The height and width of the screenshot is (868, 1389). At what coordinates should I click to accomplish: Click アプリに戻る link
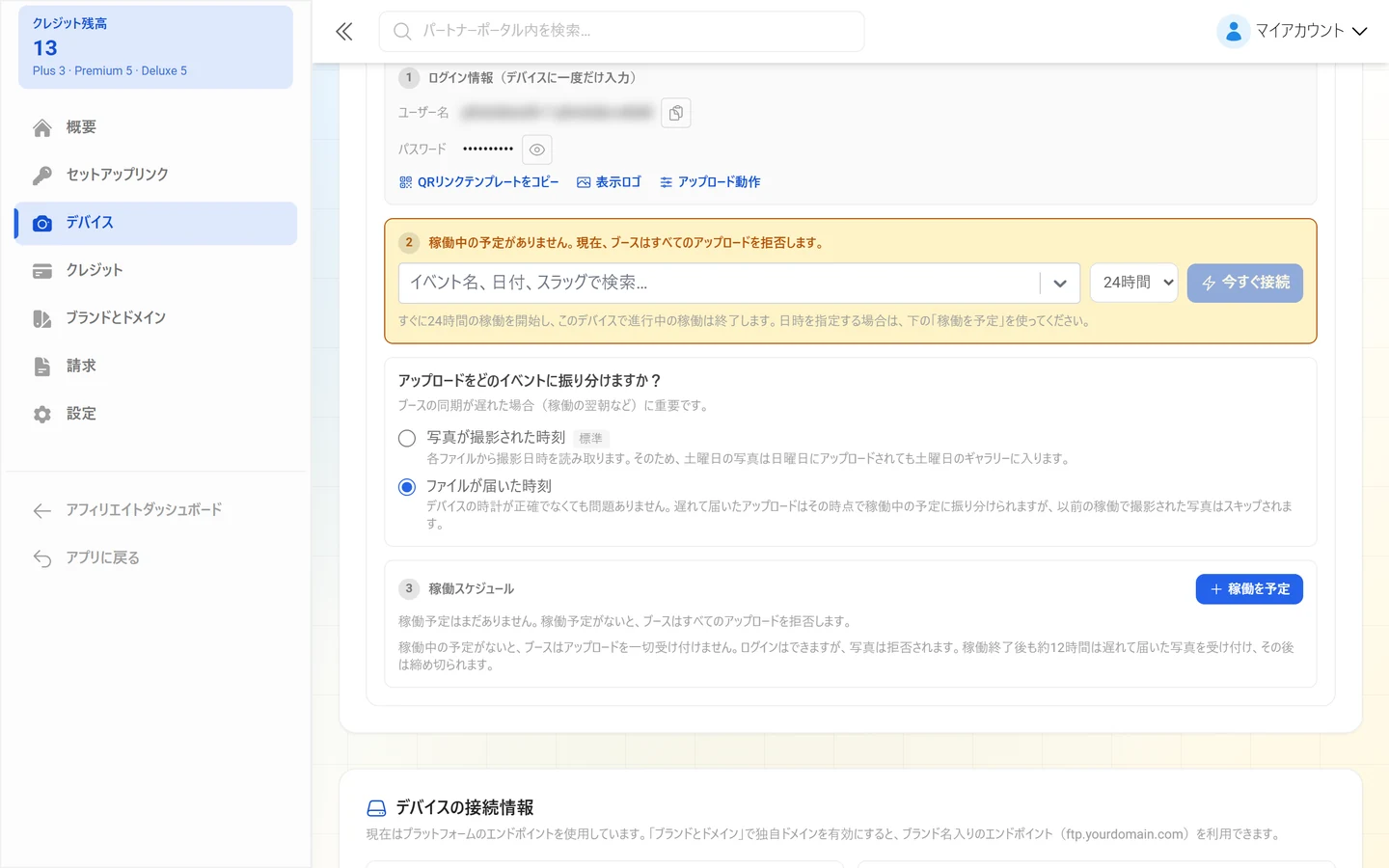[155, 557]
